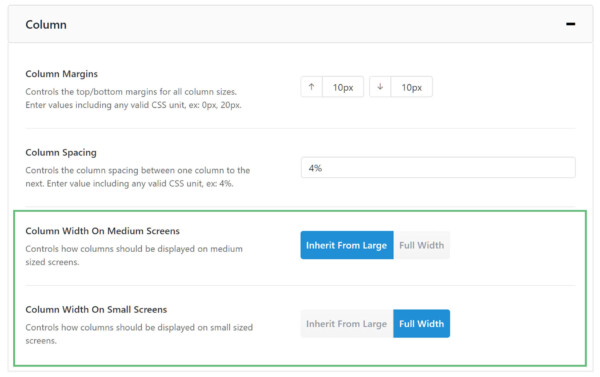600x377 pixels.
Task: Click the Column Spacing description text
Action: click(138, 177)
